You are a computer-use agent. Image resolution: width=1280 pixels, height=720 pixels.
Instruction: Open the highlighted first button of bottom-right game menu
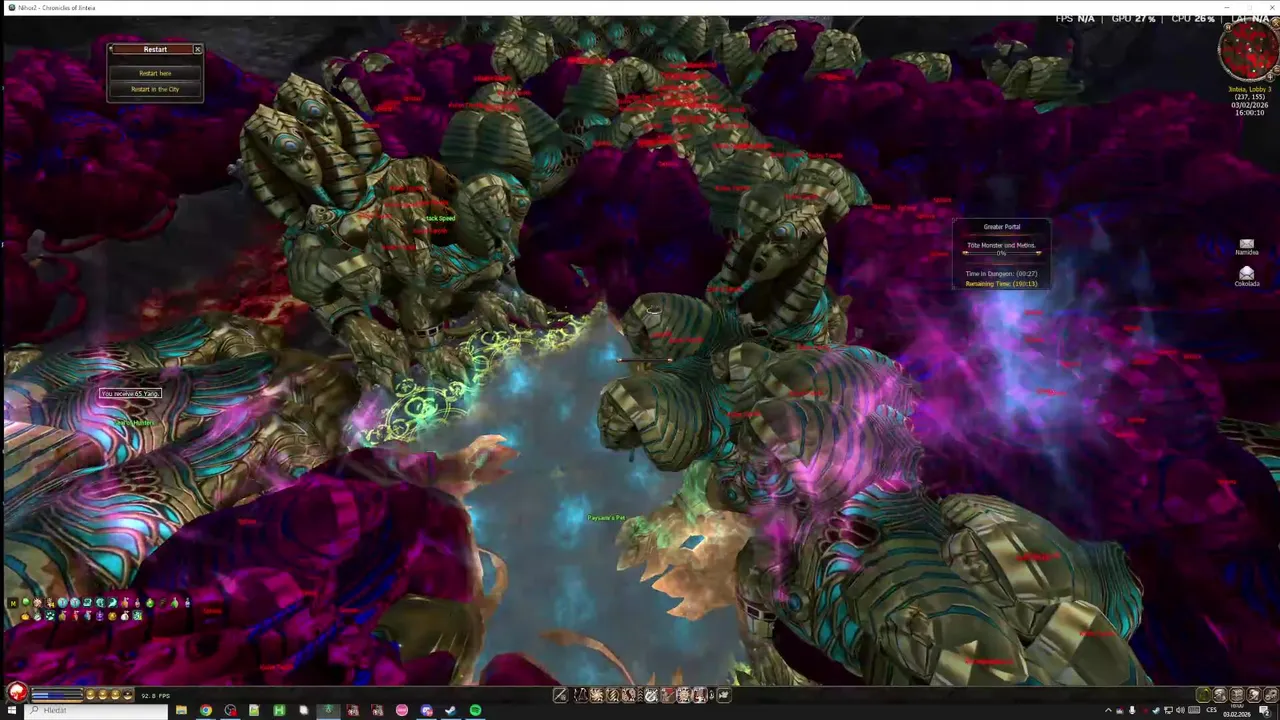pos(1203,695)
